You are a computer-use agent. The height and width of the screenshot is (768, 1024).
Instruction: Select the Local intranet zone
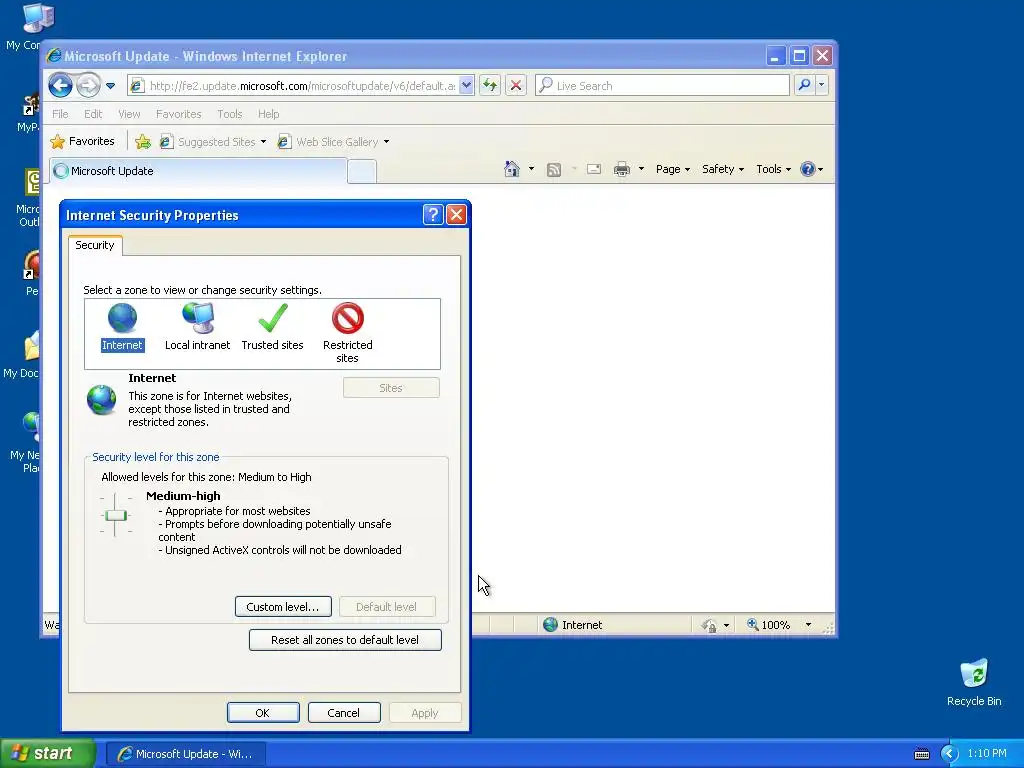[197, 327]
